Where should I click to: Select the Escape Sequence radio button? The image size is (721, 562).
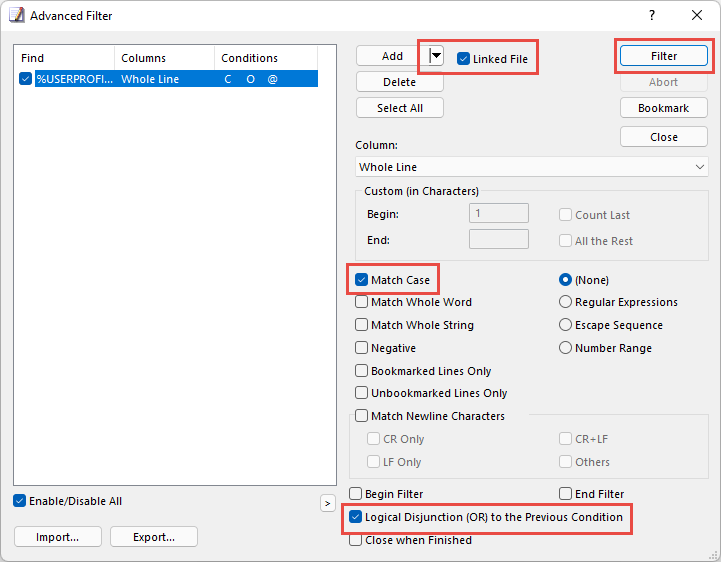point(565,325)
